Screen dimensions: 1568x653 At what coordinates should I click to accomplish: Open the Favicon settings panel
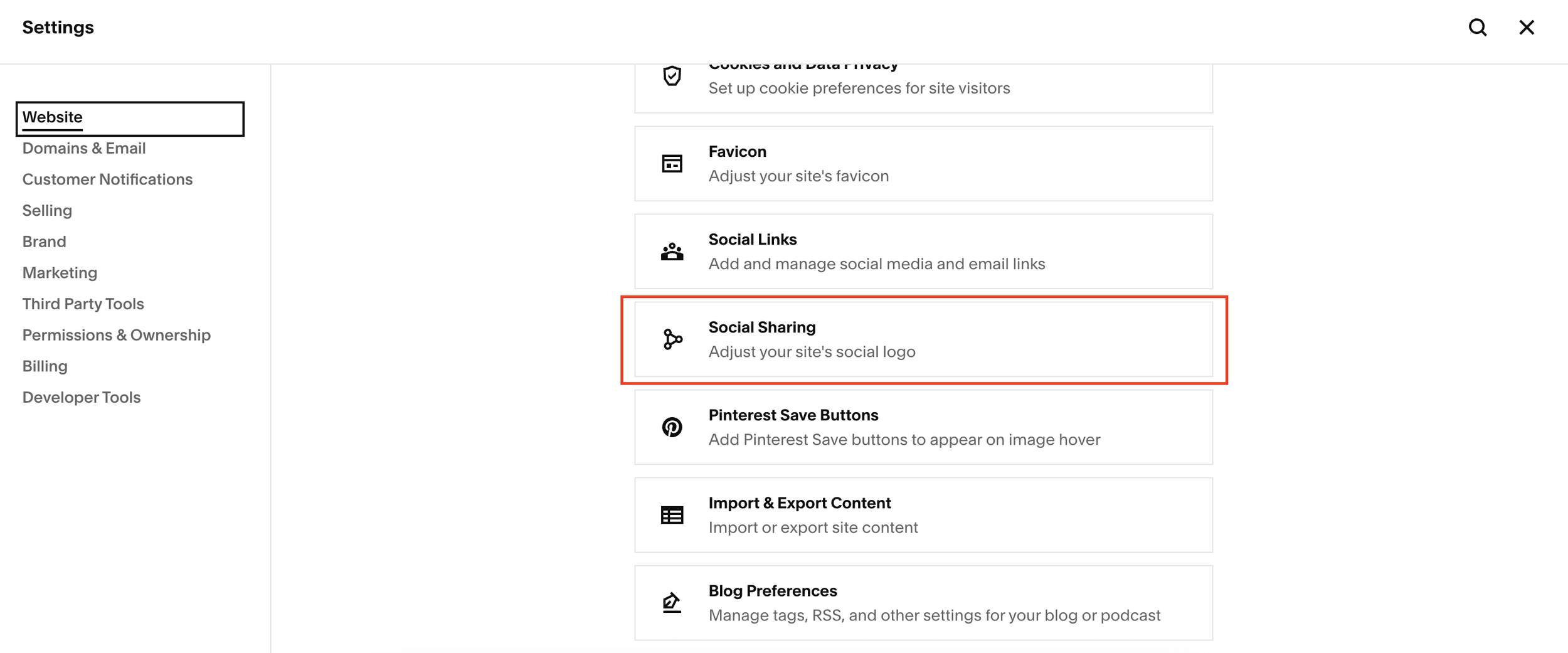tap(923, 163)
